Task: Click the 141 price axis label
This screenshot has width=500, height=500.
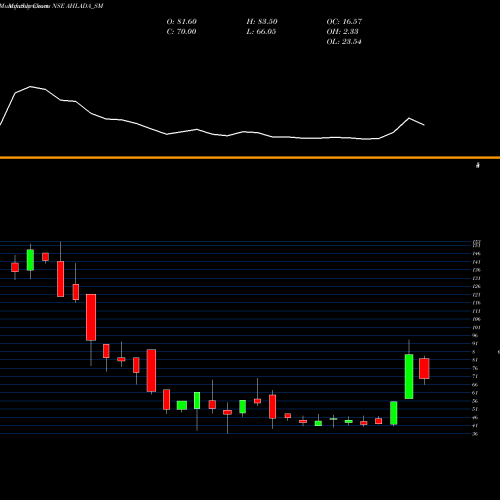Action: point(476,262)
